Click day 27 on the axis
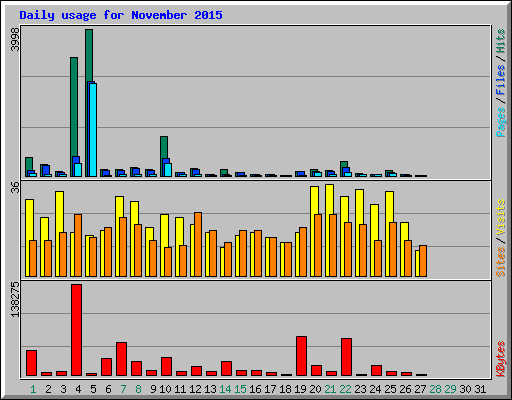 click(x=420, y=389)
